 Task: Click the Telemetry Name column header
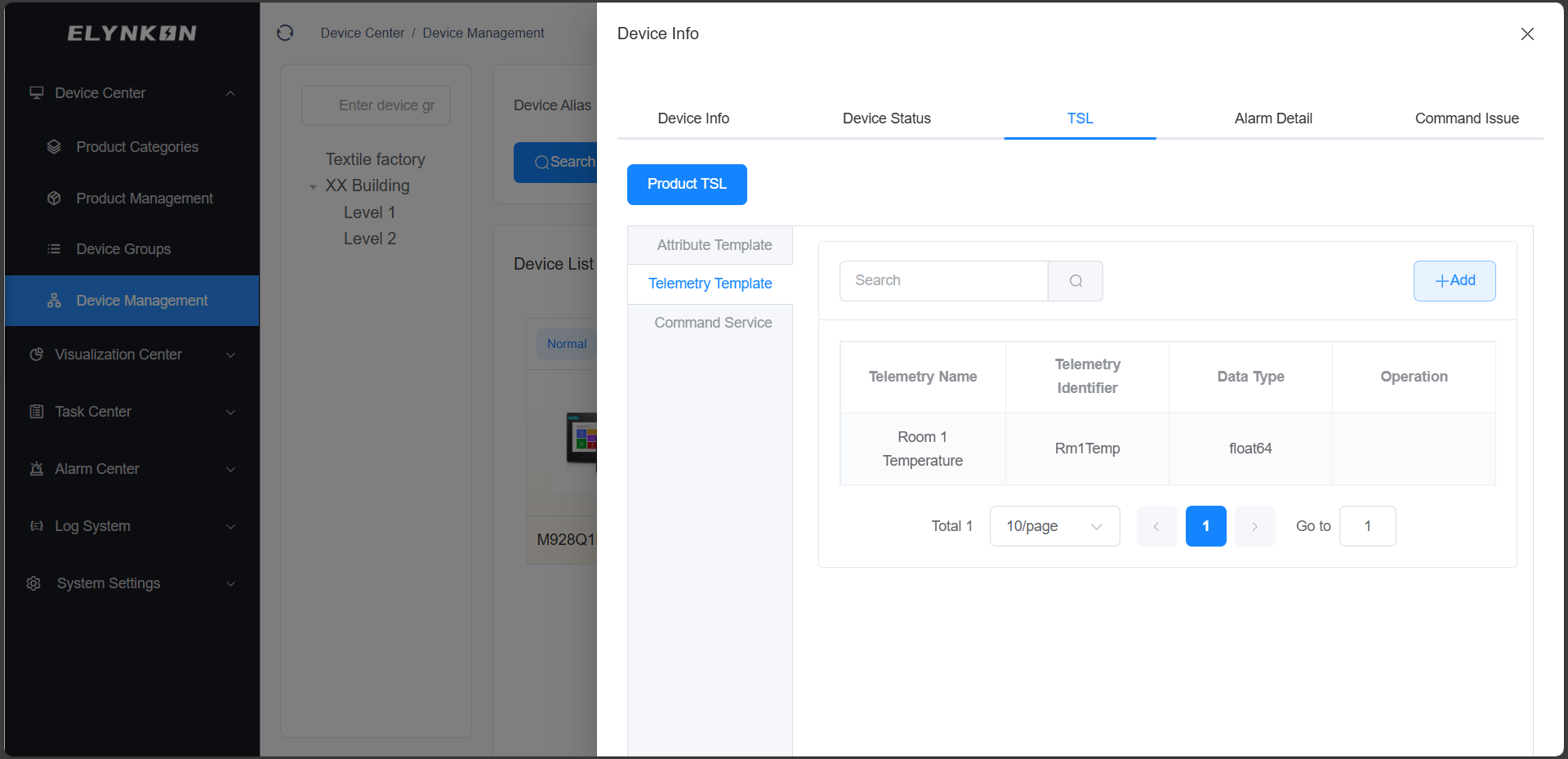click(923, 377)
